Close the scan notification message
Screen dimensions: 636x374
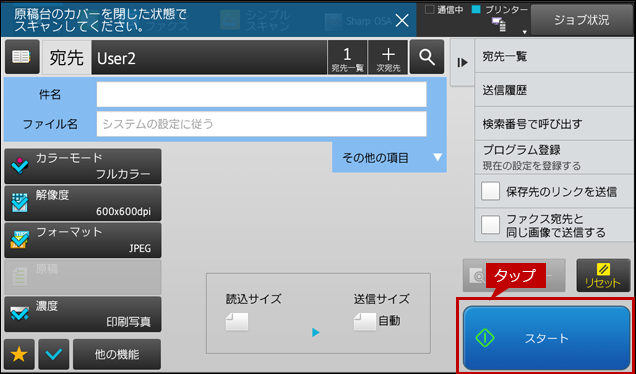pyautogui.click(x=402, y=20)
